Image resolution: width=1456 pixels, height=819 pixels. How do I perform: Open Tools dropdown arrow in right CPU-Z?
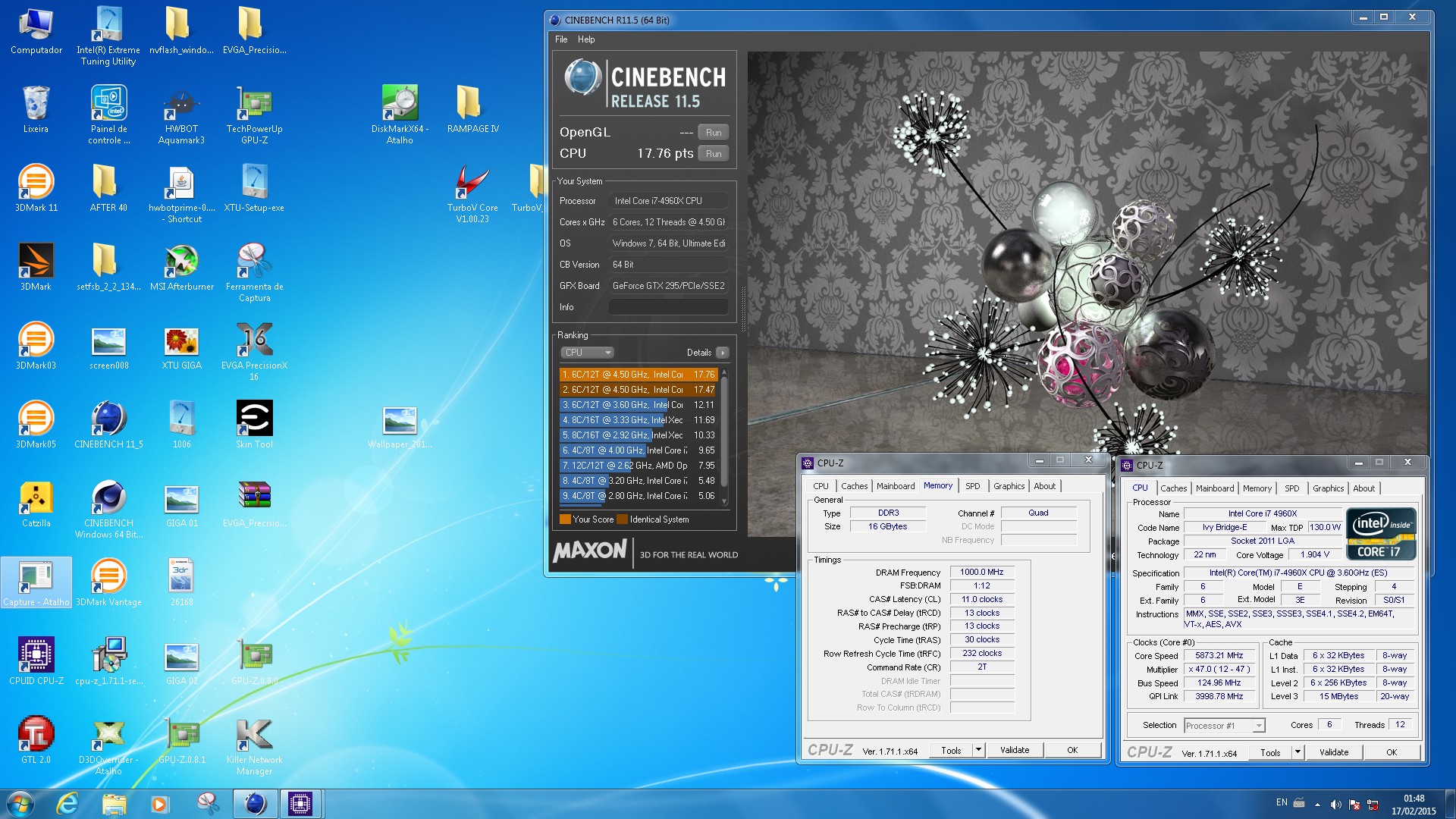coord(1298,752)
